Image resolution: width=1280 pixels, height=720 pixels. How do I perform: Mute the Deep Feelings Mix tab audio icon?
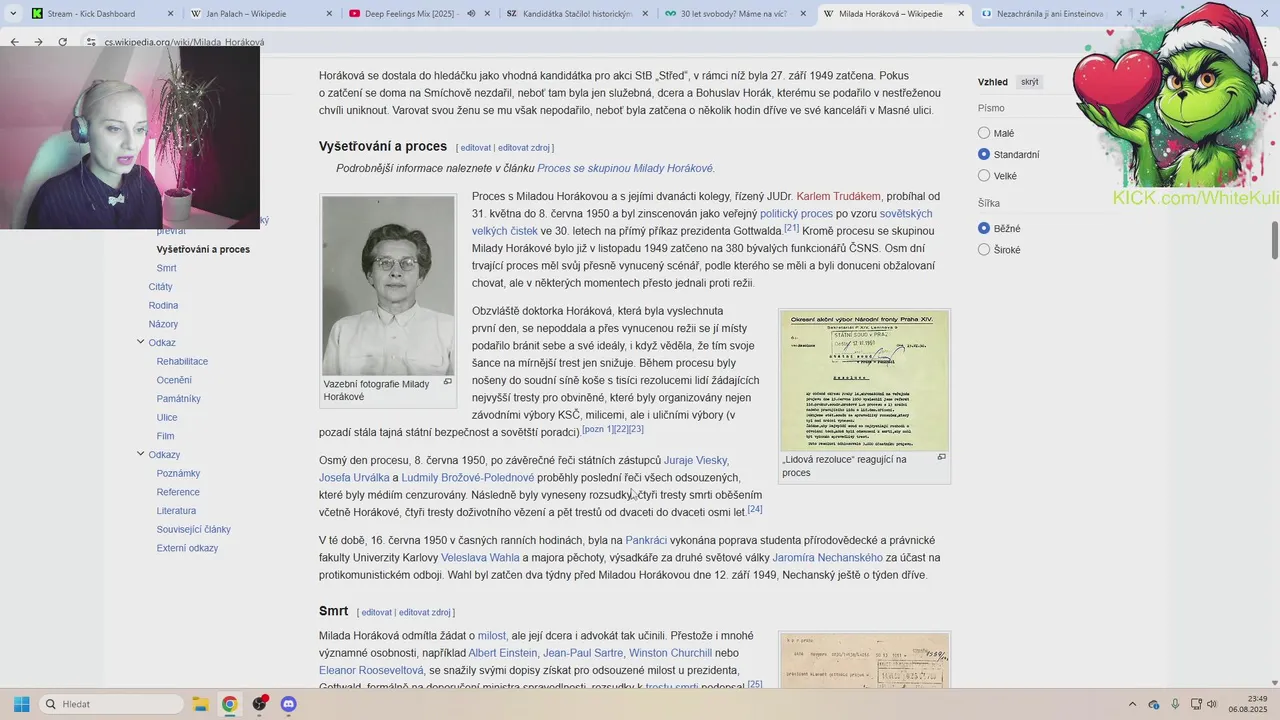[471, 14]
